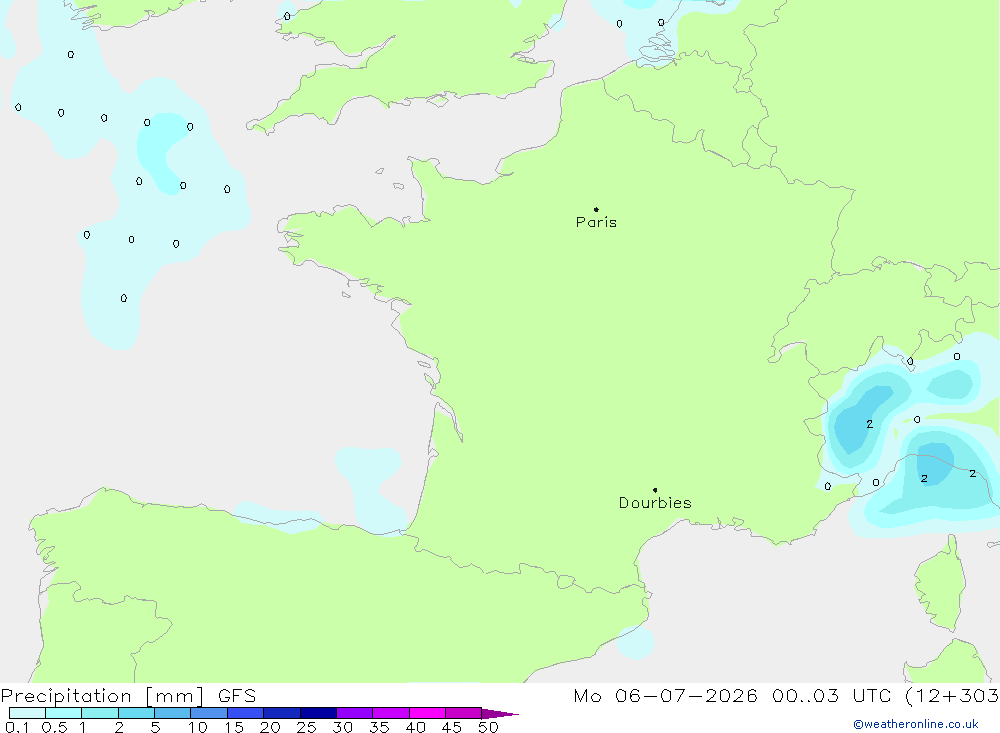
Task: Select the 0.1 mm lightest legend swatch
Action: coord(27,713)
